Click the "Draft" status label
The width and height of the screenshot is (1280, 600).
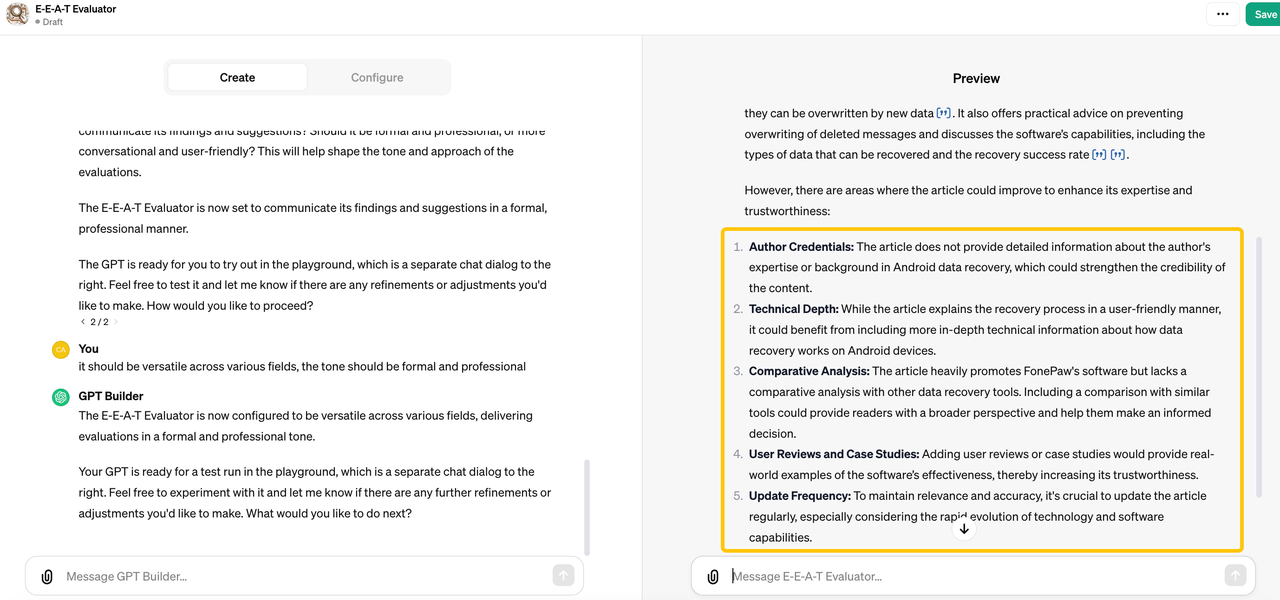52,22
